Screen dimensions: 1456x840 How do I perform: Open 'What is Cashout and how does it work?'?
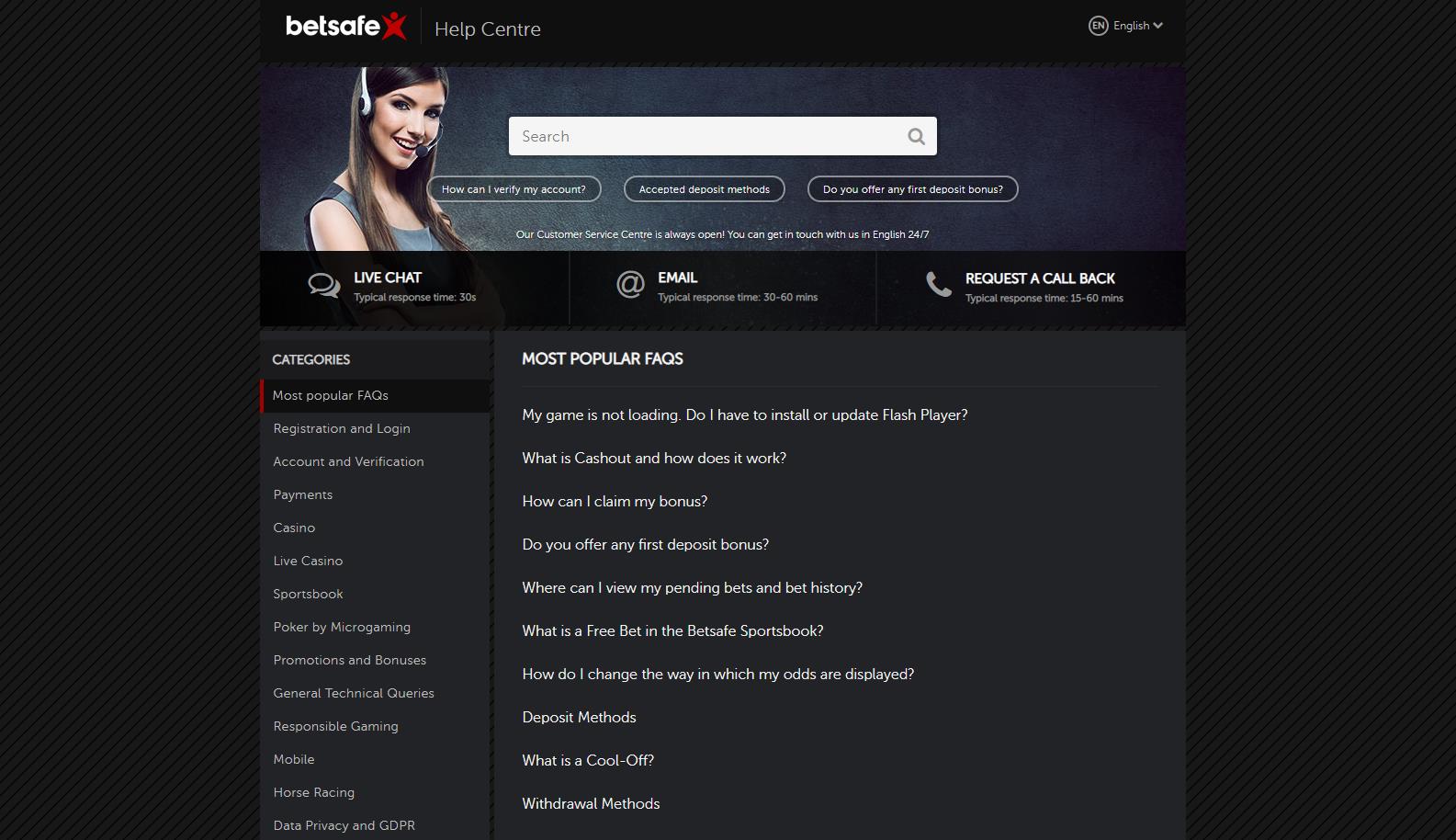coord(654,458)
